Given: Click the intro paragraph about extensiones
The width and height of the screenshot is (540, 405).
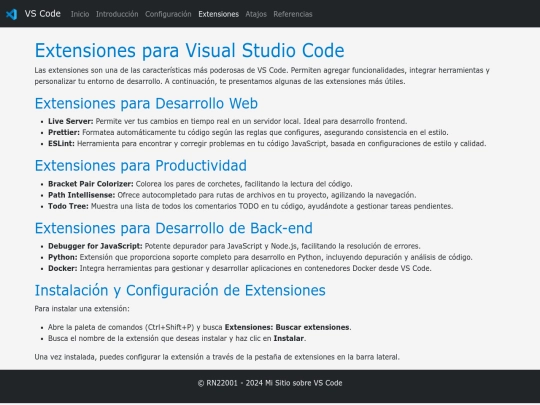Looking at the screenshot, I should click(x=262, y=76).
